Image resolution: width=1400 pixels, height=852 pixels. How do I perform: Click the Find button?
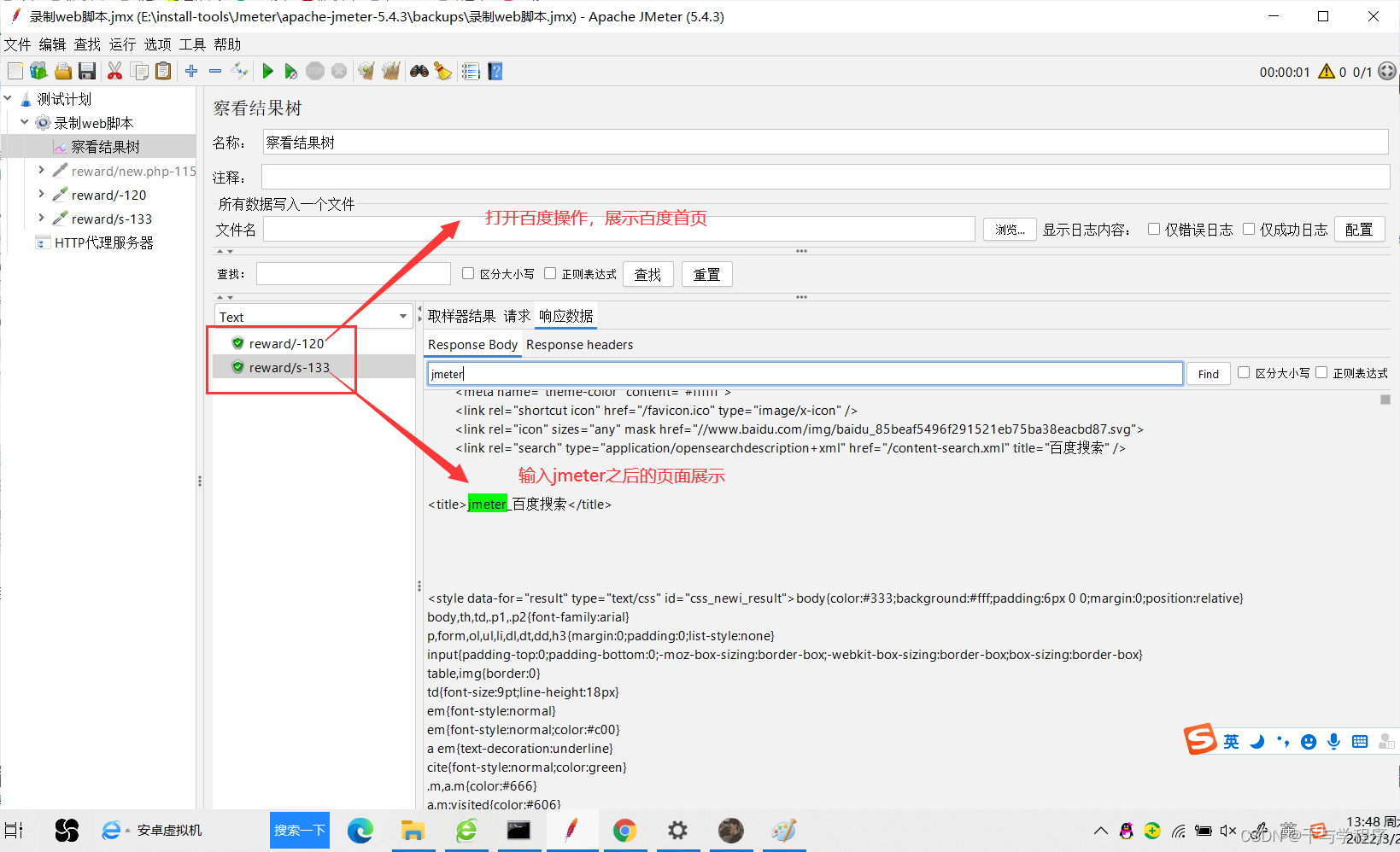click(x=1208, y=374)
